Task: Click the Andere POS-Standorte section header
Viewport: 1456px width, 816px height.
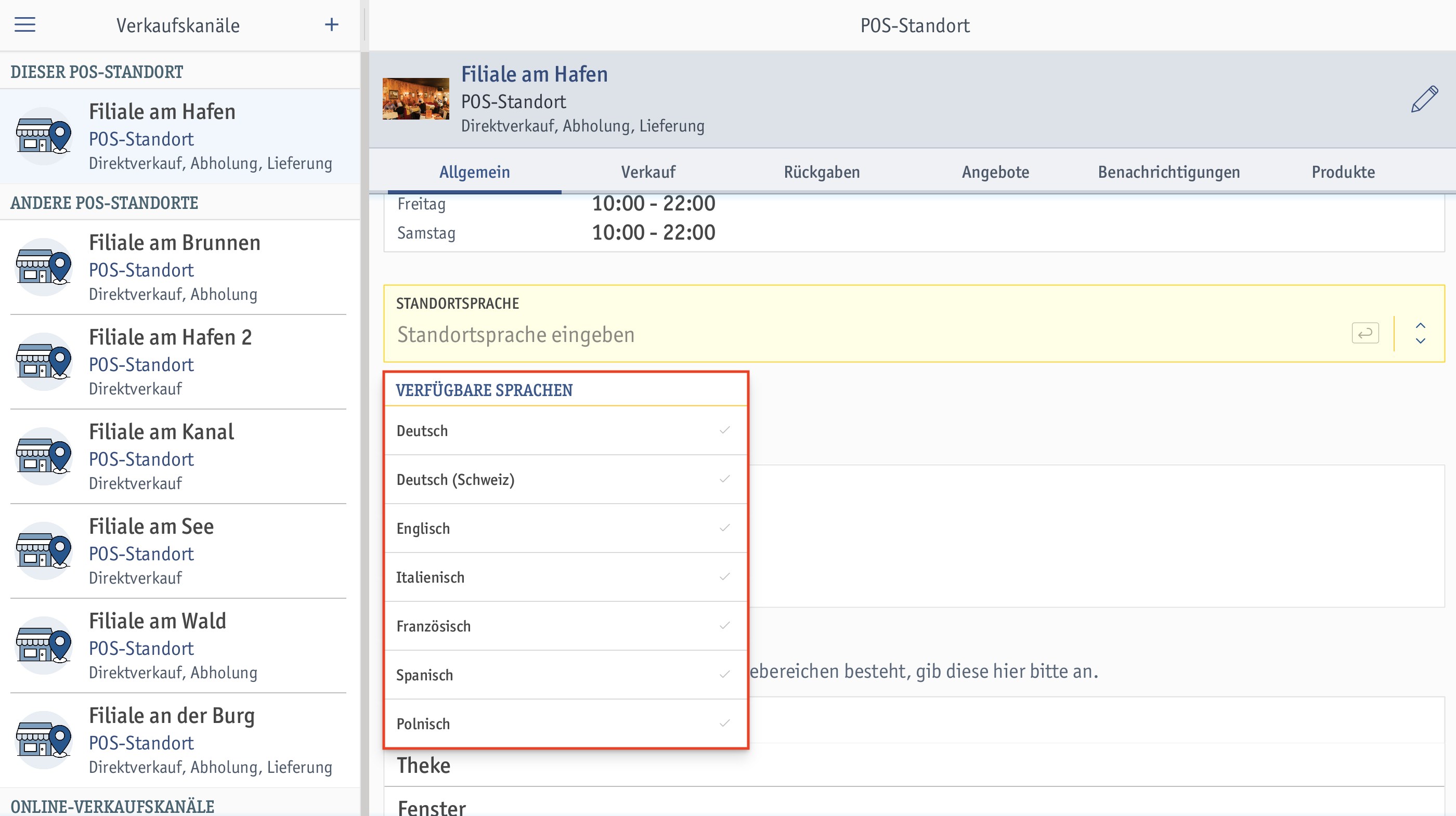Action: pyautogui.click(x=104, y=203)
